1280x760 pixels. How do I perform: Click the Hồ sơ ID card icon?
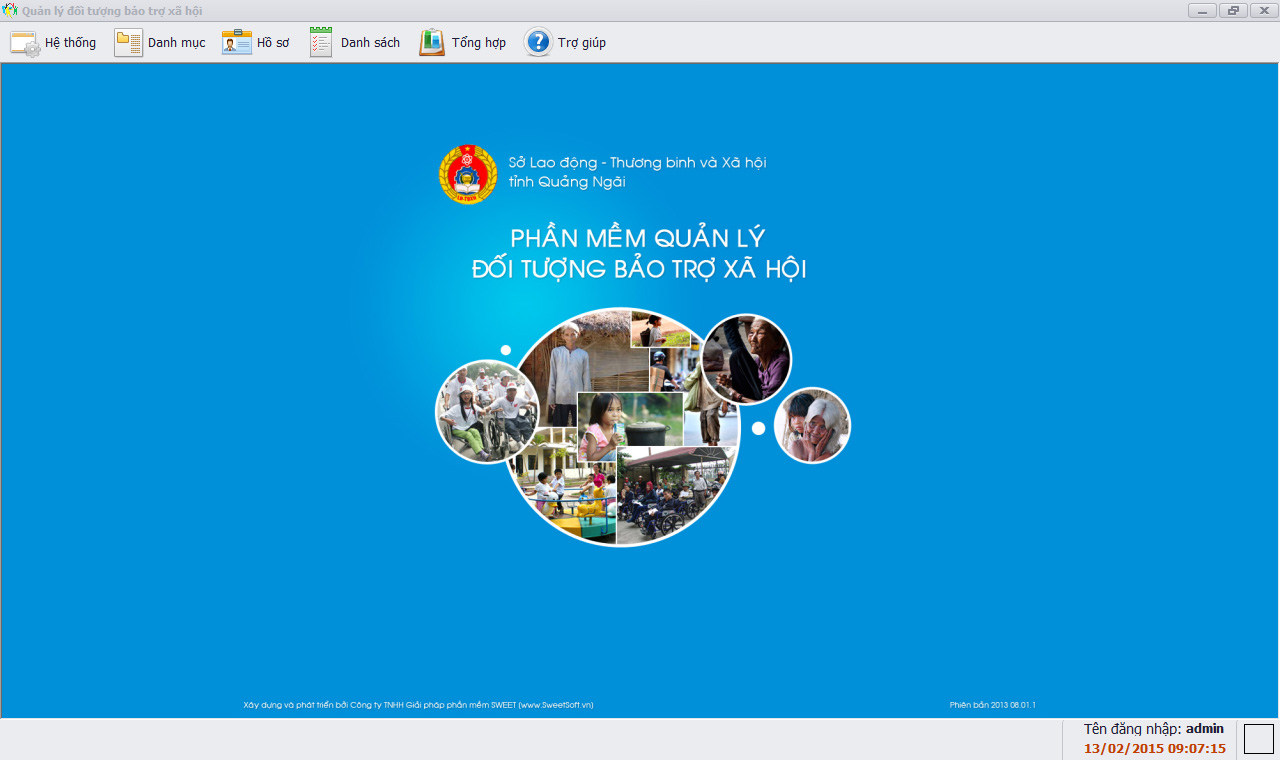237,43
